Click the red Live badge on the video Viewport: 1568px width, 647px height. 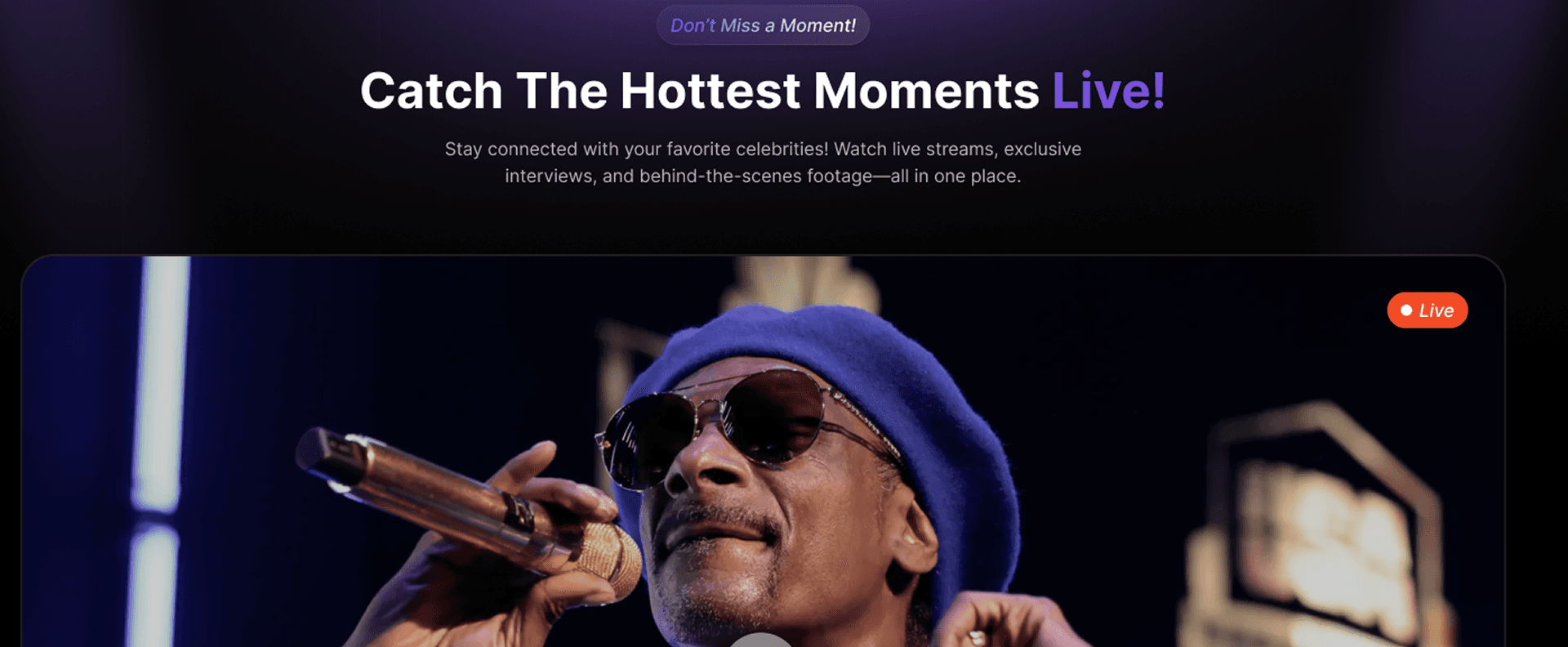point(1428,310)
